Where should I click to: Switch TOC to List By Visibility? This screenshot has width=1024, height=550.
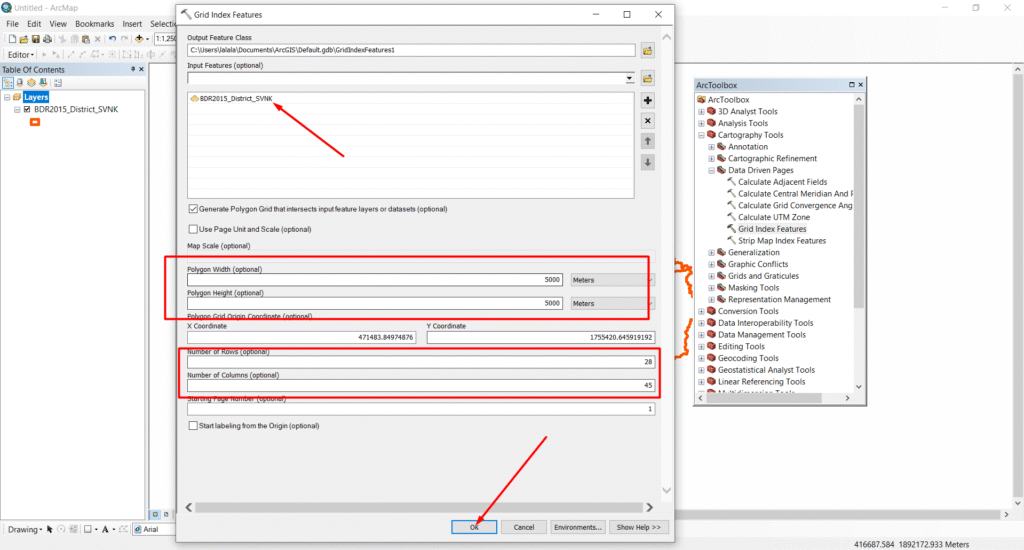pyautogui.click(x=31, y=83)
